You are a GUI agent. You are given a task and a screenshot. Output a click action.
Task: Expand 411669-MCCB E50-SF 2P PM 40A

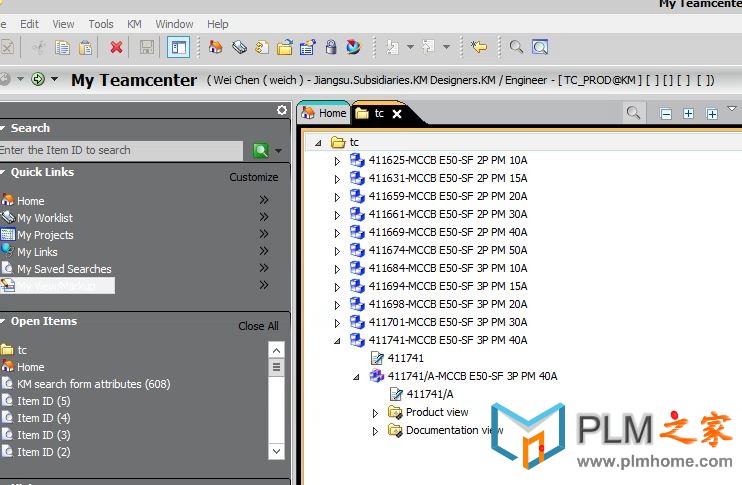click(x=337, y=233)
